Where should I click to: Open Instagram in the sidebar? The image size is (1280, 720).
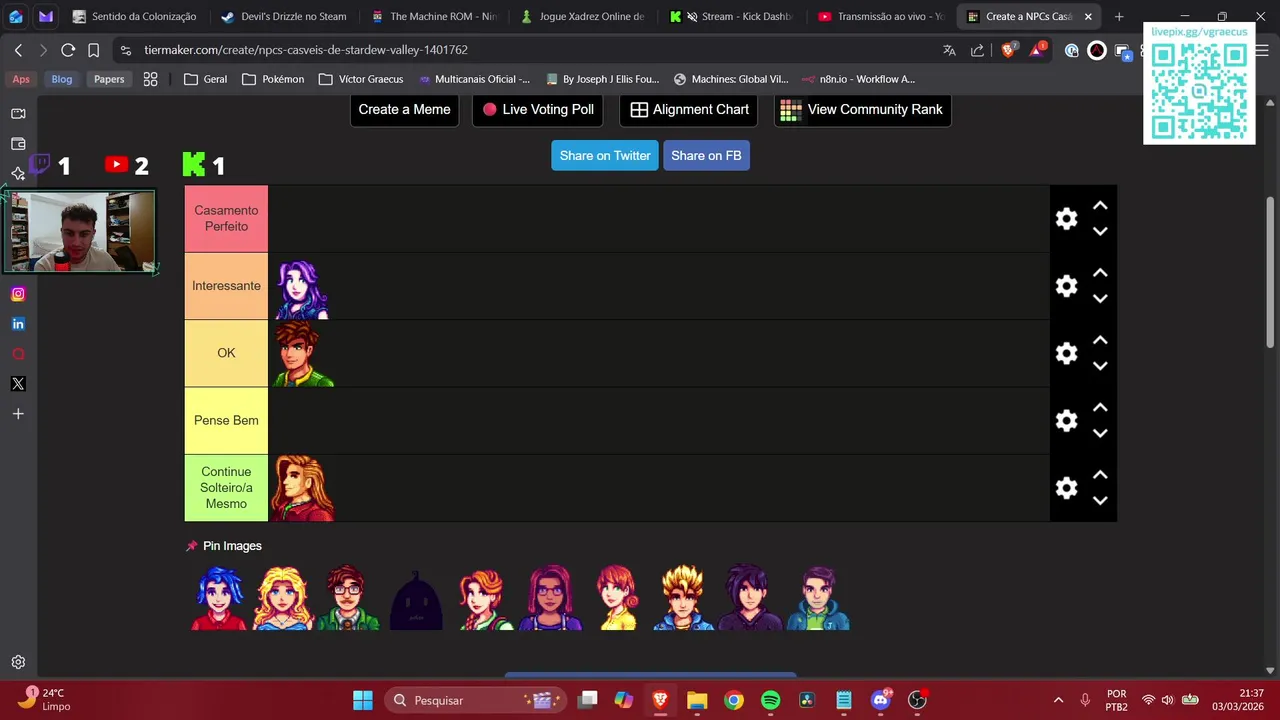[x=18, y=294]
